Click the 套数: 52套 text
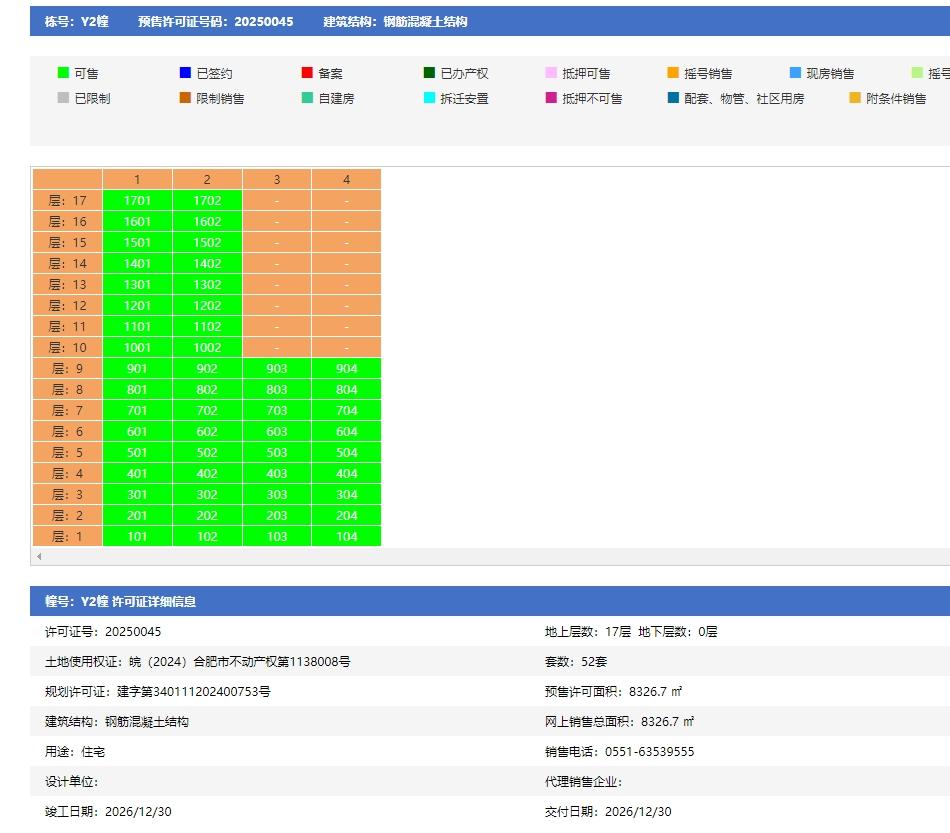 pyautogui.click(x=576, y=662)
